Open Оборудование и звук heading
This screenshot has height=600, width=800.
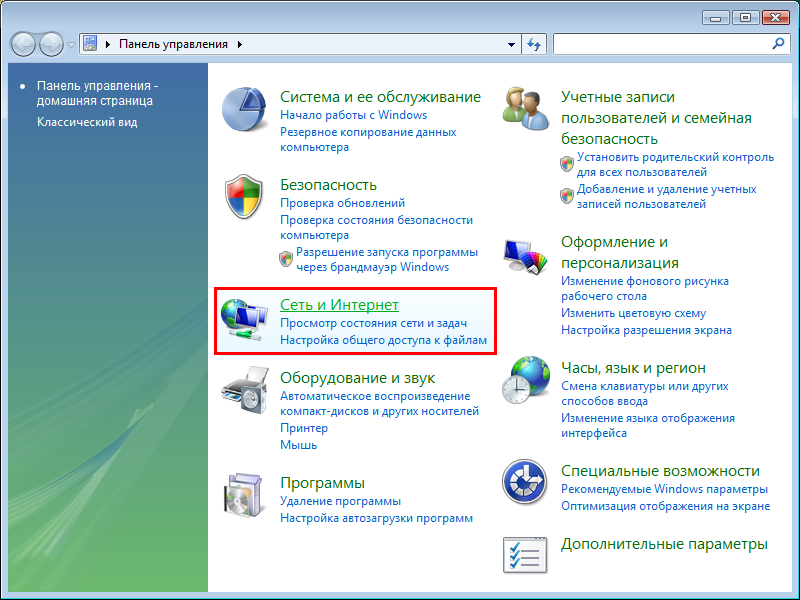(x=358, y=378)
